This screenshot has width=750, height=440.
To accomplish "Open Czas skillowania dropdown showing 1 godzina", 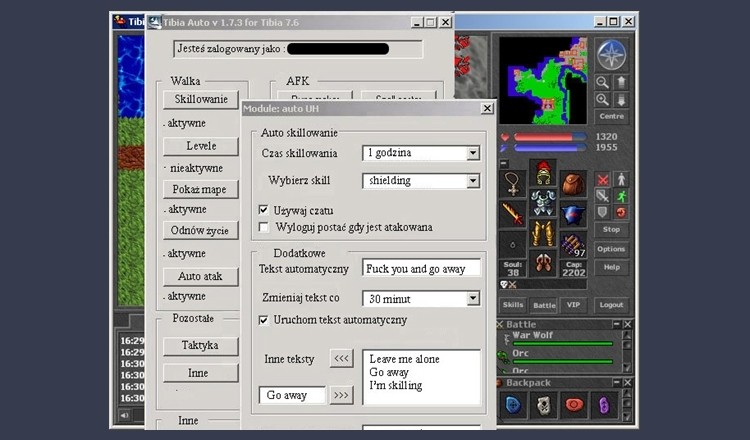I will click(473, 153).
